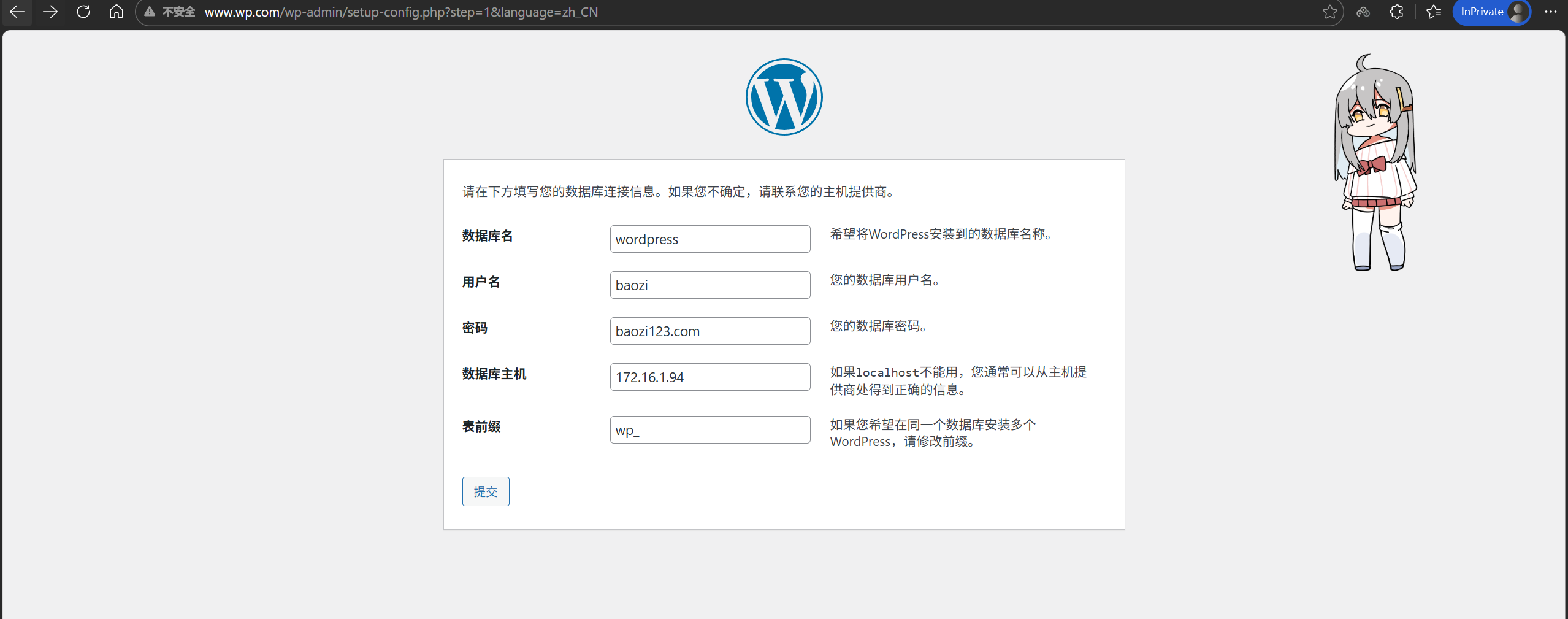This screenshot has width=1568, height=619.
Task: Open the browser settings and more menu
Action: pyautogui.click(x=1551, y=12)
